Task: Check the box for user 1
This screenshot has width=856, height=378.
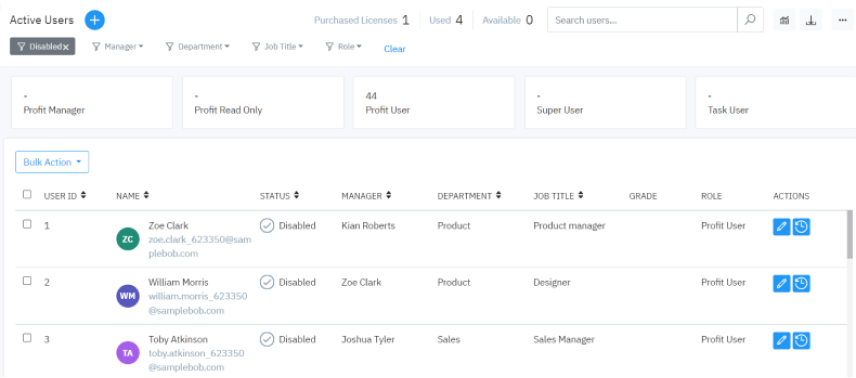Action: tap(27, 224)
